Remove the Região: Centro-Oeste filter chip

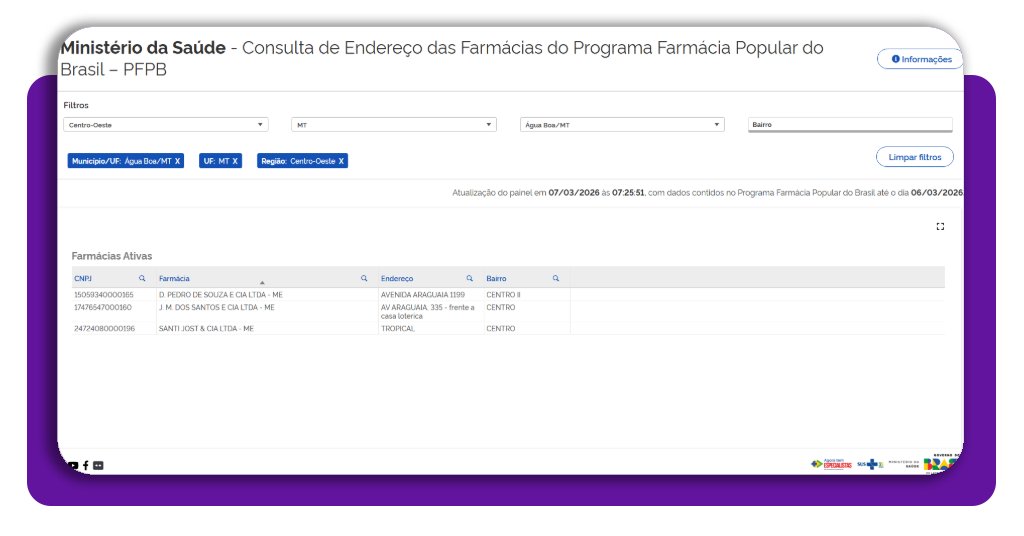coord(341,161)
